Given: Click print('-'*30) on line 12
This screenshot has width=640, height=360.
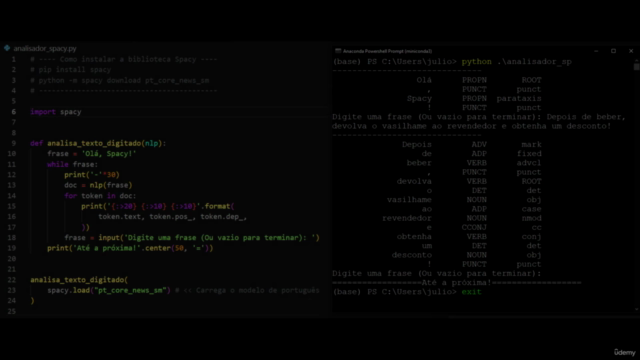Looking at the screenshot, I should 92,175.
